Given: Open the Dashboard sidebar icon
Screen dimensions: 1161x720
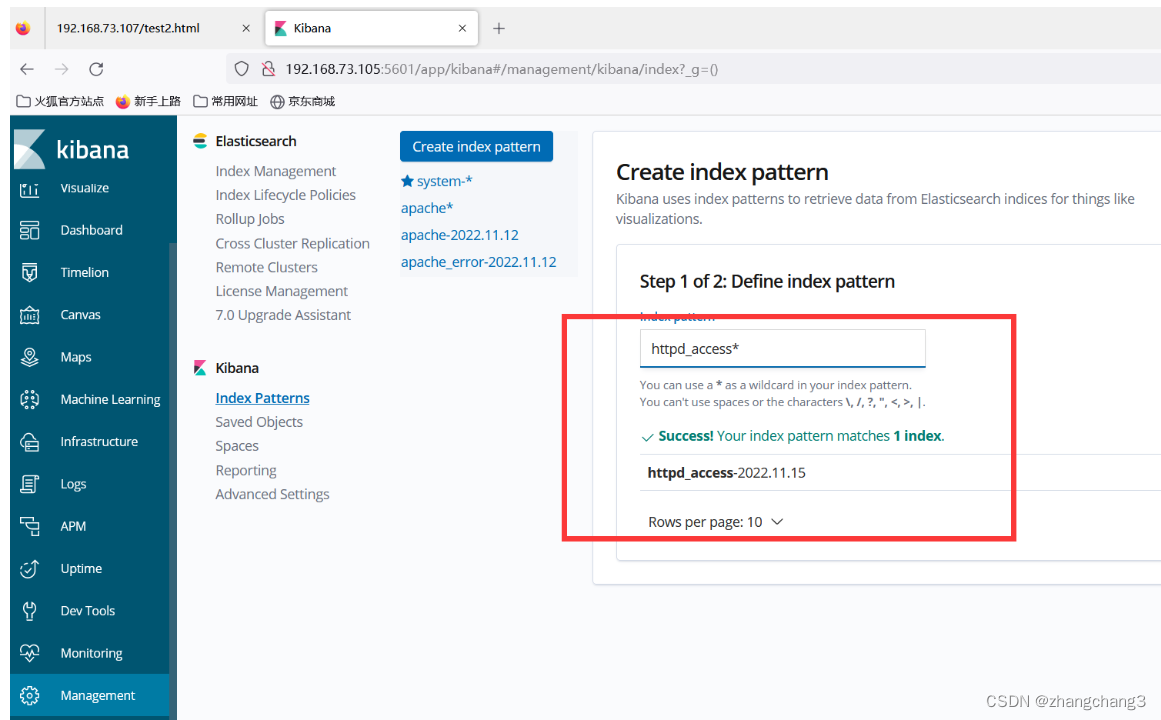Looking at the screenshot, I should coord(30,230).
